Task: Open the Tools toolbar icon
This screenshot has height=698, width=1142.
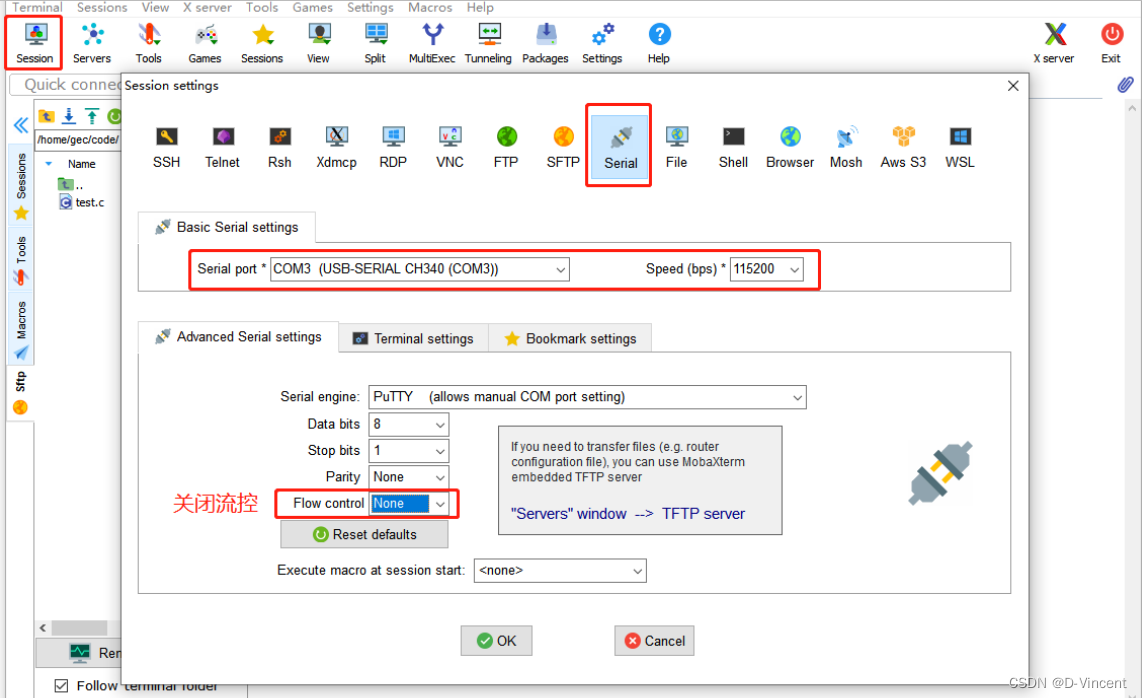Action: point(149,43)
